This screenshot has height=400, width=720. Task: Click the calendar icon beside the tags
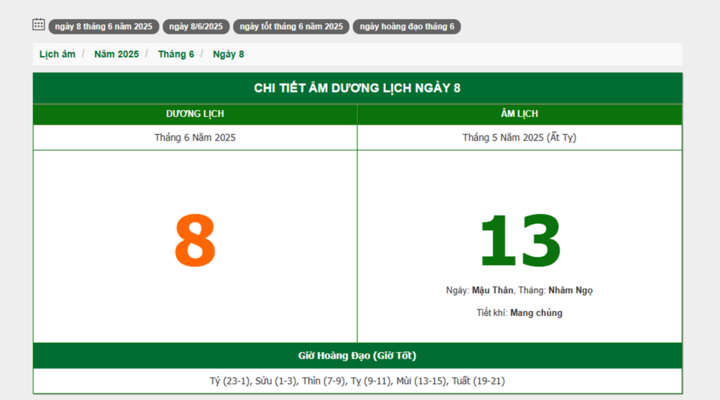[x=39, y=25]
